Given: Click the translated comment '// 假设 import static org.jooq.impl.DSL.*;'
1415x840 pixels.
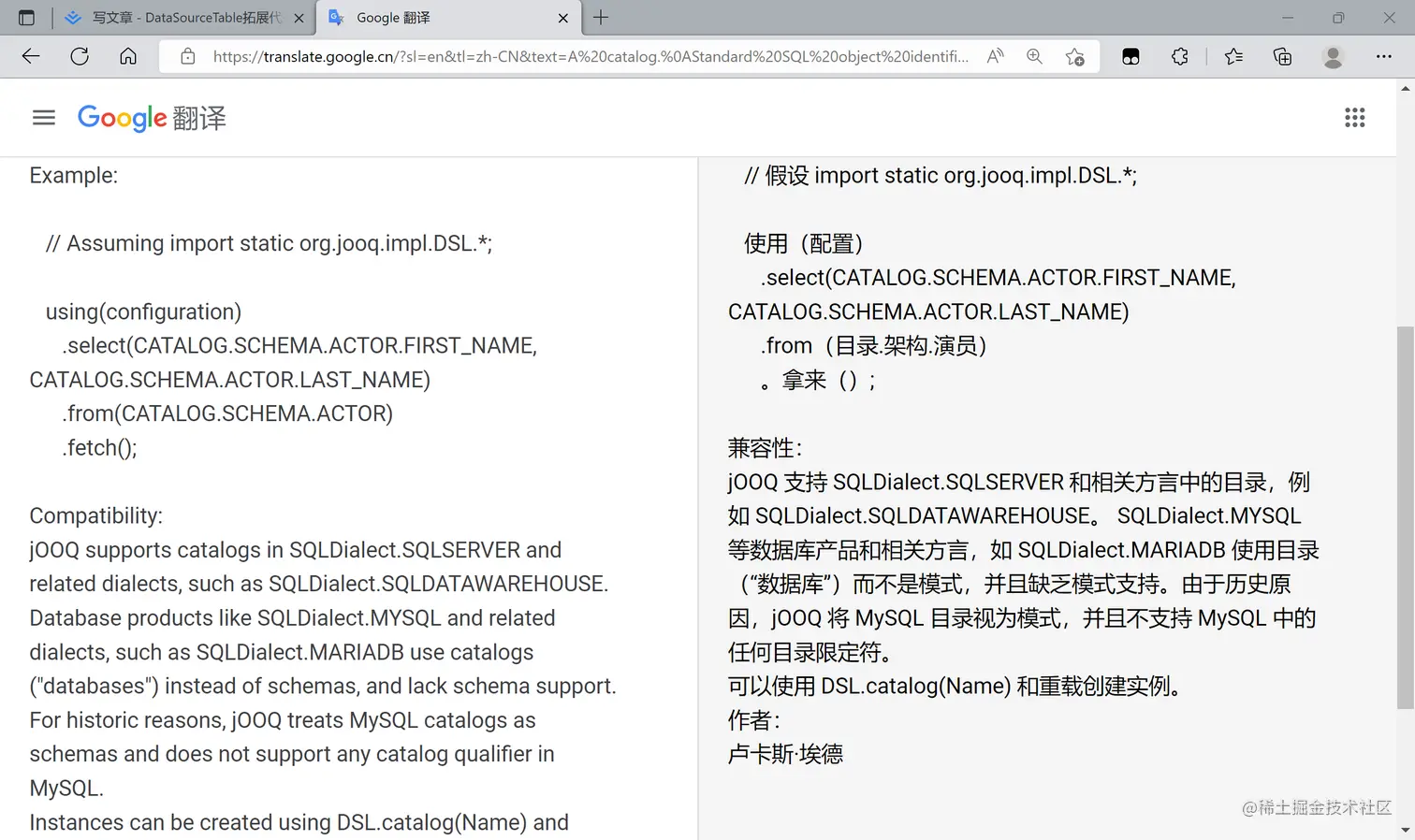Looking at the screenshot, I should (x=941, y=176).
